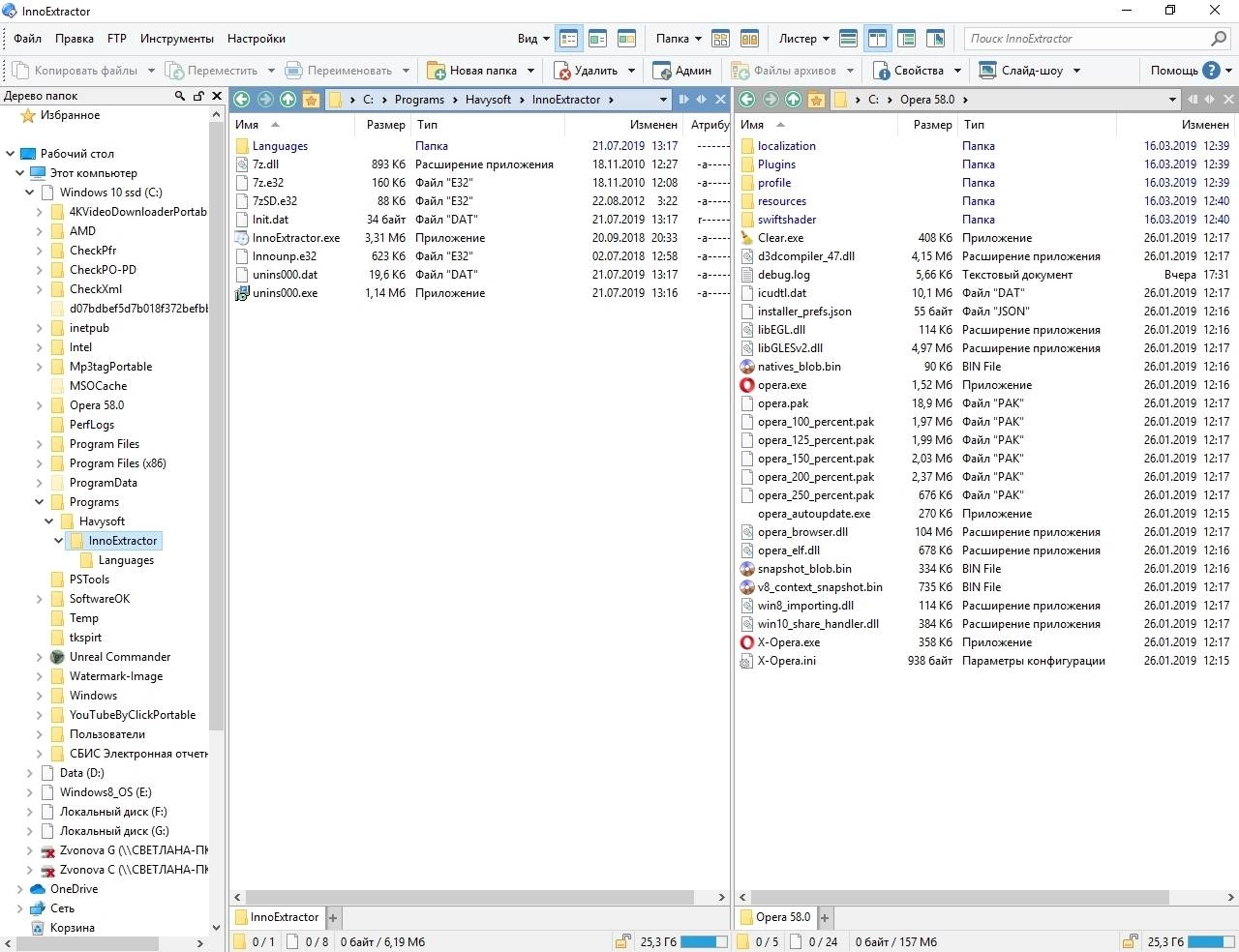1239x952 pixels.
Task: Open the left pane path history dropdown
Action: (663, 100)
